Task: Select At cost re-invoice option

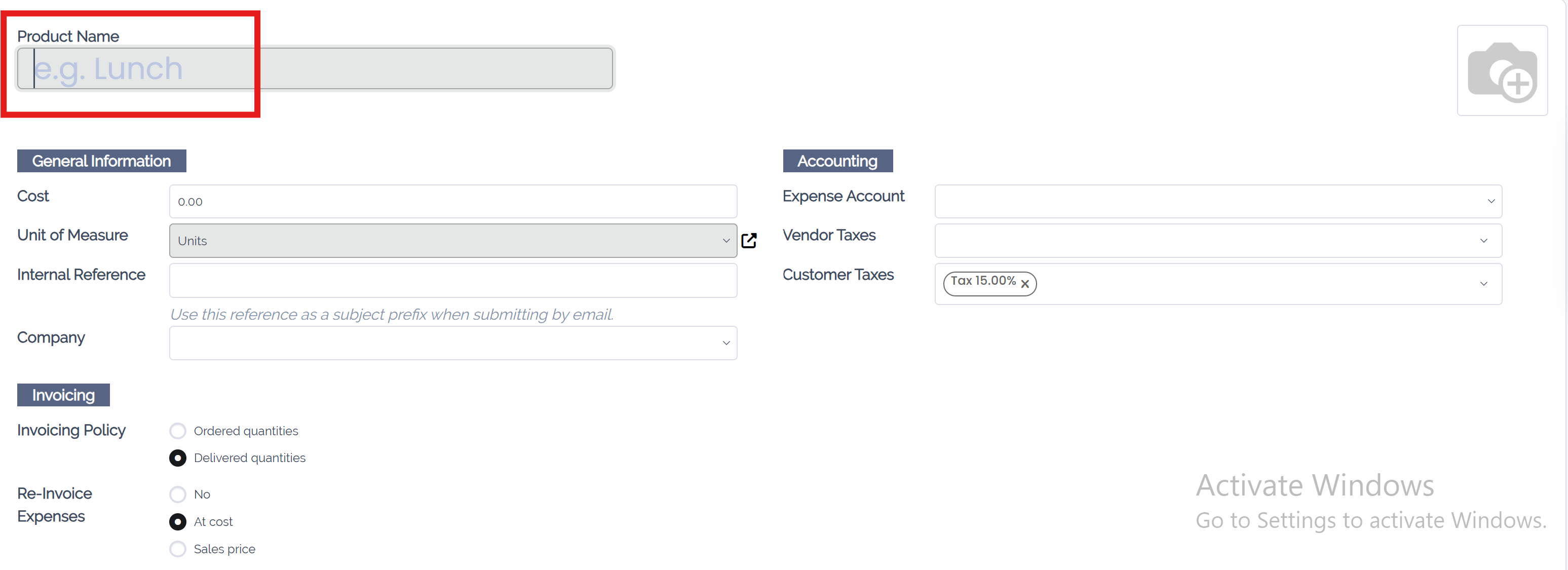Action: click(178, 522)
